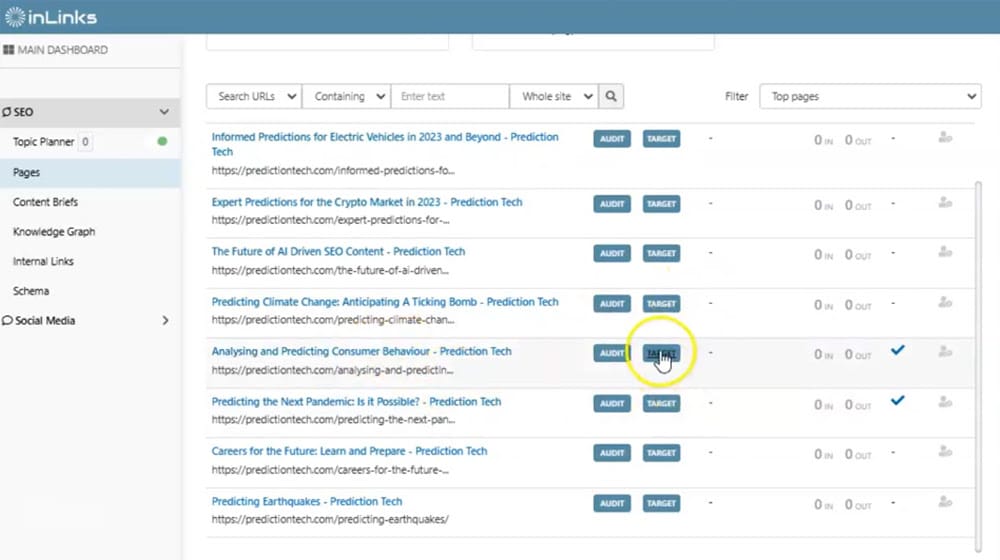This screenshot has width=1000, height=560.
Task: Click user icon for Consumer Behaviour row
Action: 945,352
